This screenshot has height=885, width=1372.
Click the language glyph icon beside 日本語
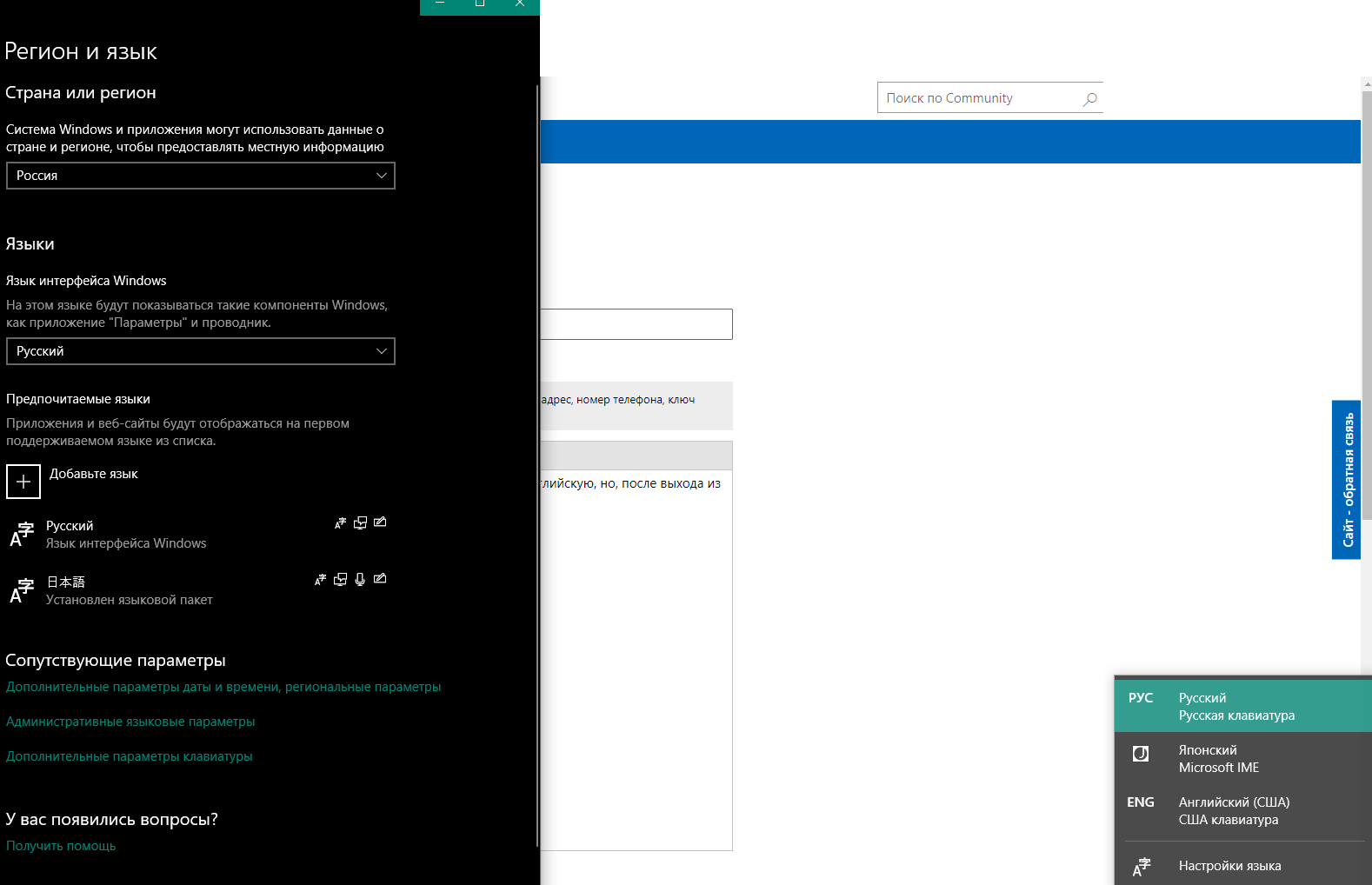22,591
